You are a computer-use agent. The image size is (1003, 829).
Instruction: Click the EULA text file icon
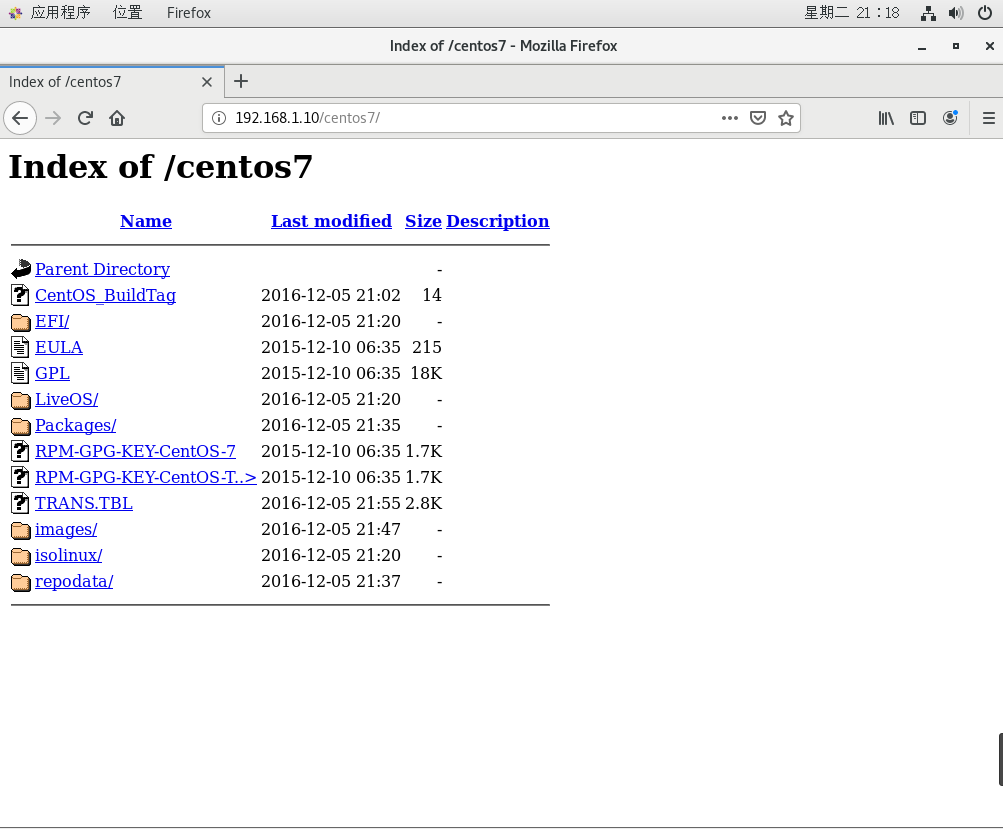[20, 347]
